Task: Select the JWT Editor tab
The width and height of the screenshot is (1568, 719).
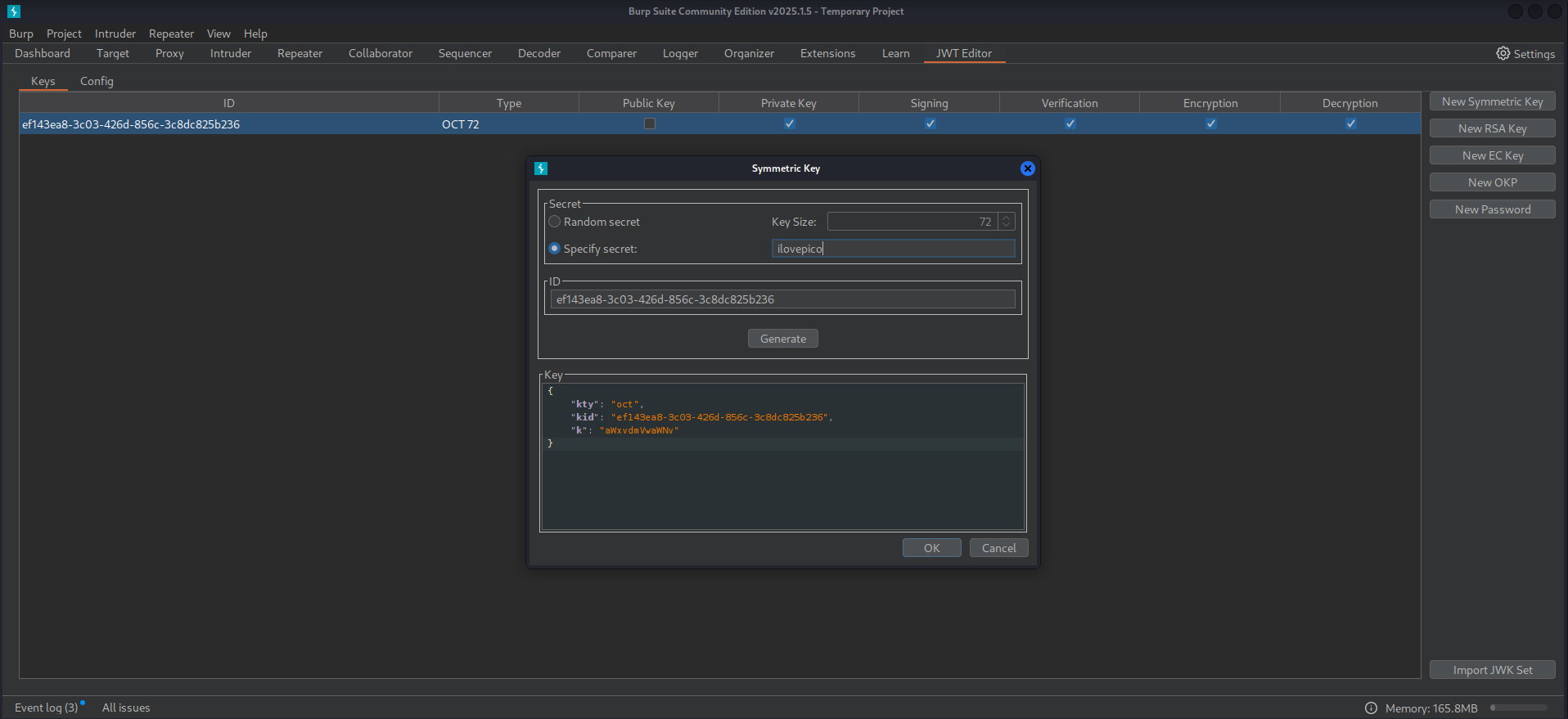Action: coord(964,53)
